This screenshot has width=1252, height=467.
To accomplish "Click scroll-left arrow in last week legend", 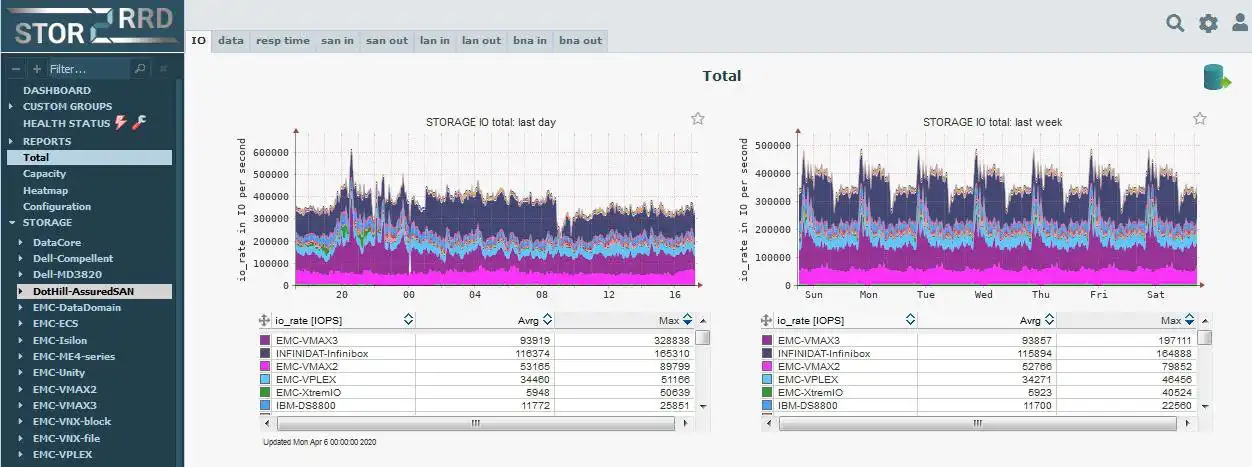I will tap(769, 423).
